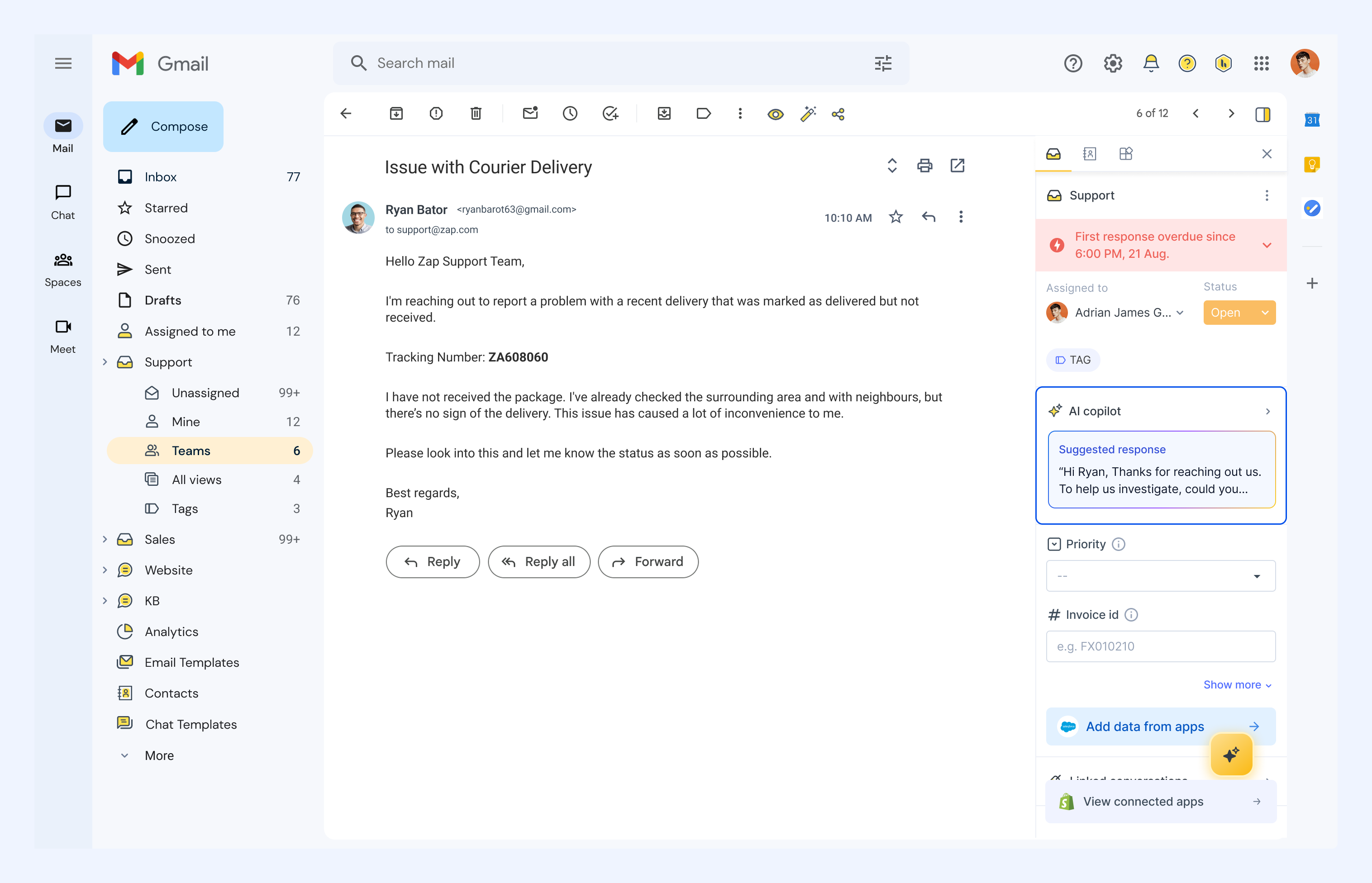The width and height of the screenshot is (1372, 883).
Task: Click the Compose button
Action: point(163,126)
